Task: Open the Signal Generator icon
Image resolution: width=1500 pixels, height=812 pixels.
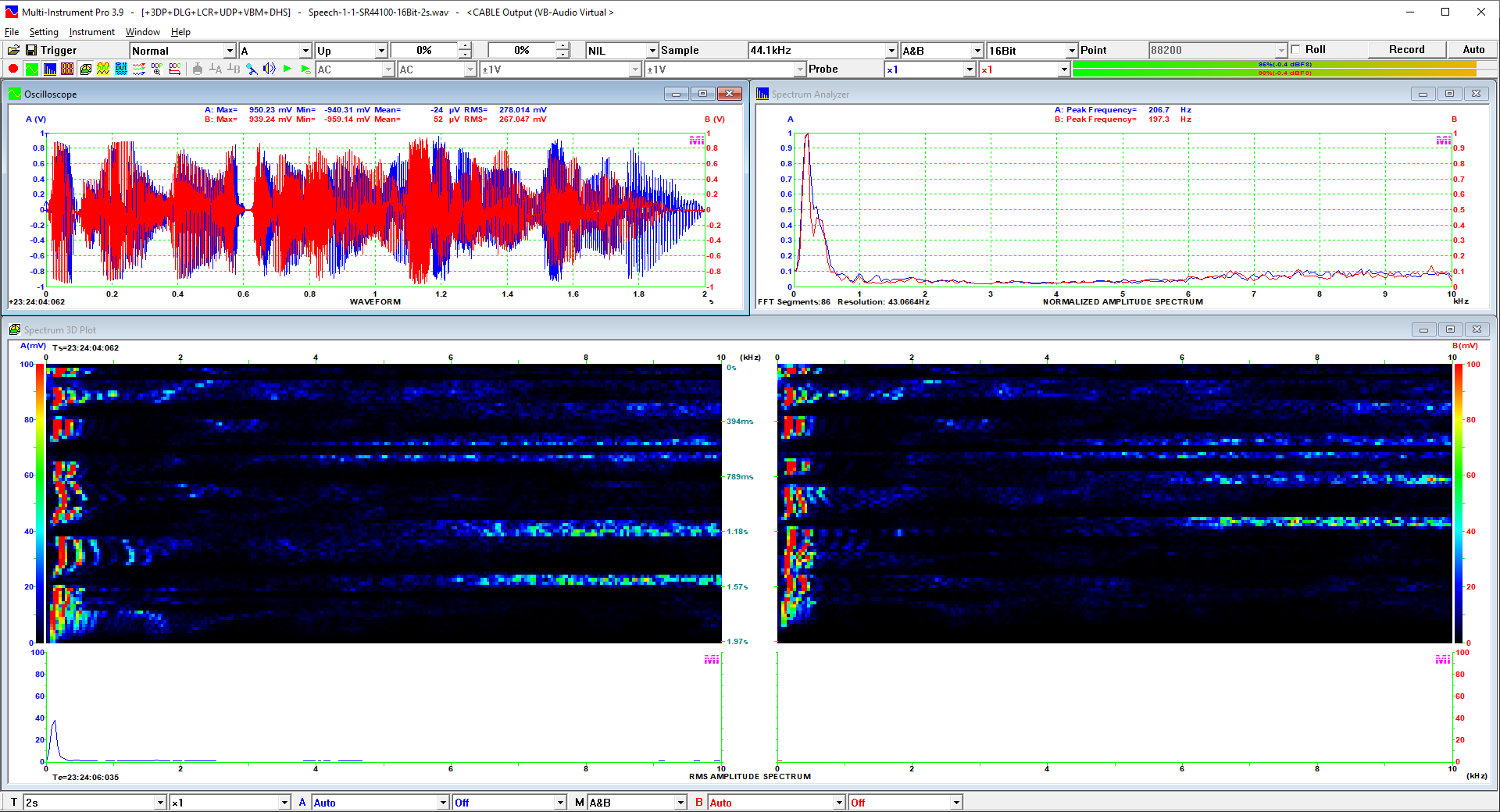Action: click(103, 69)
